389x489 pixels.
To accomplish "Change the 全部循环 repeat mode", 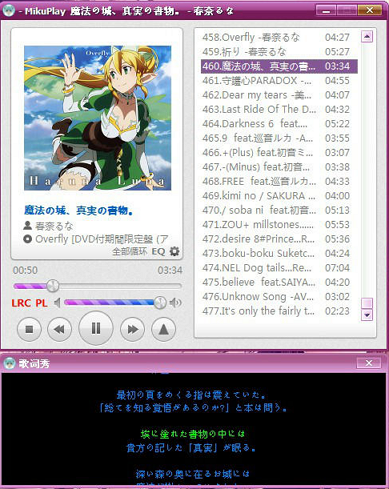I will (x=129, y=251).
